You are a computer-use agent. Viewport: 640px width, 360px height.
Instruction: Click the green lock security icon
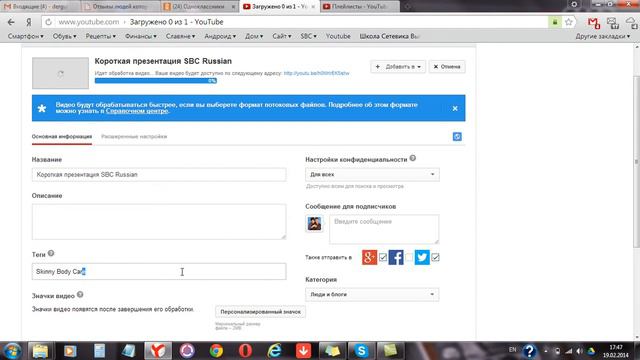pyautogui.click(x=555, y=22)
